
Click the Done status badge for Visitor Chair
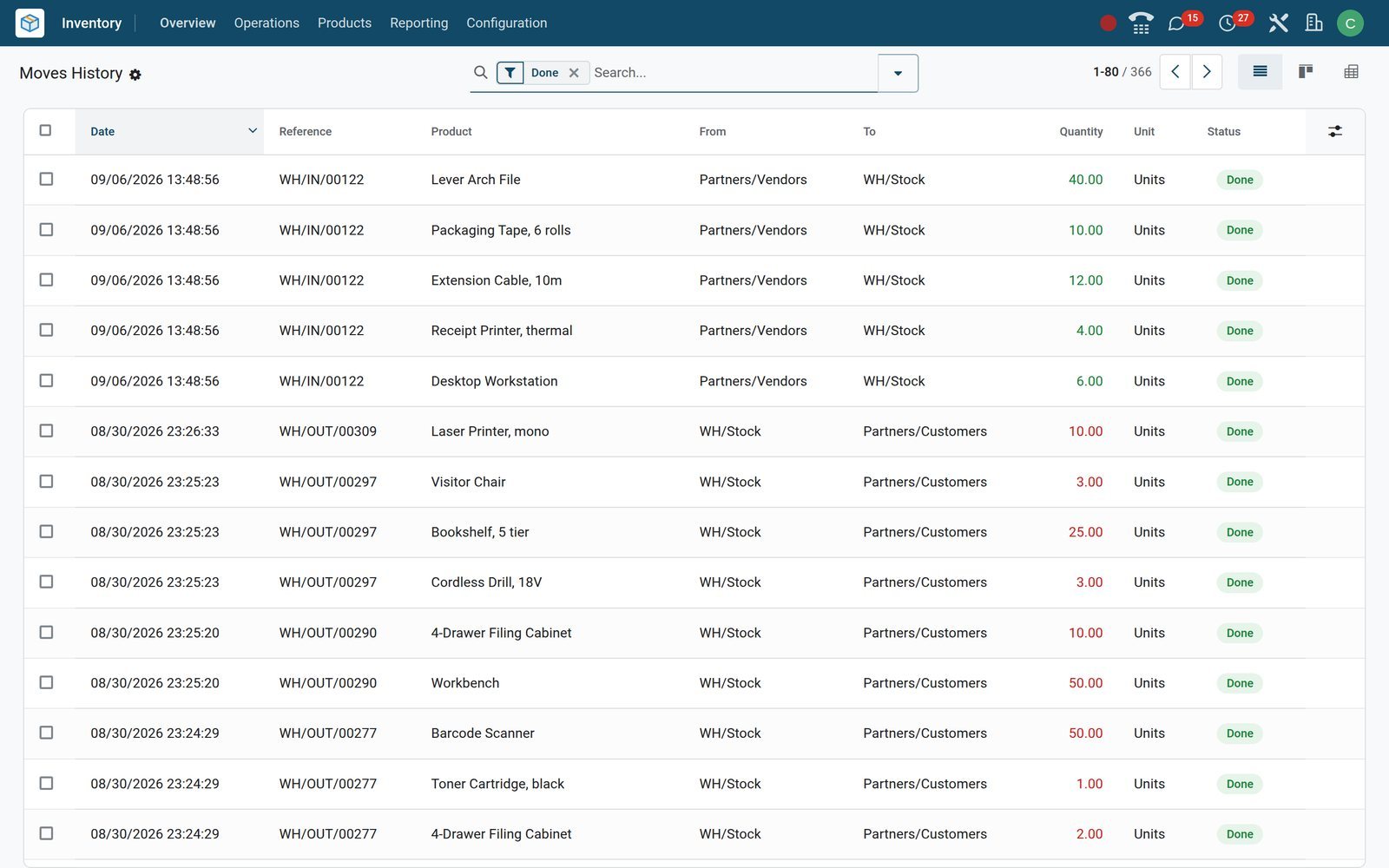(x=1240, y=482)
